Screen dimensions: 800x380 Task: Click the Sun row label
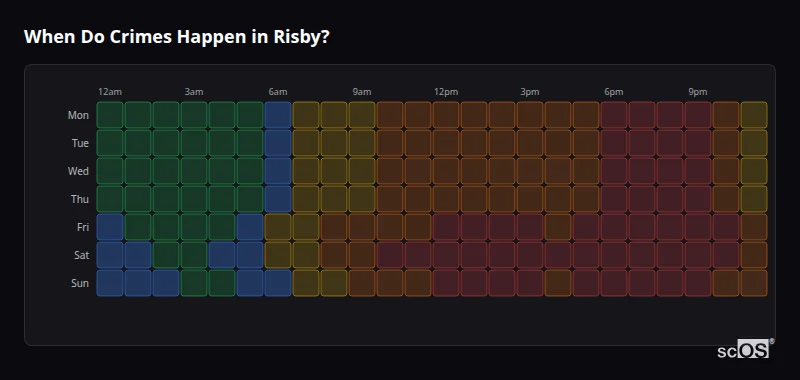(x=80, y=283)
